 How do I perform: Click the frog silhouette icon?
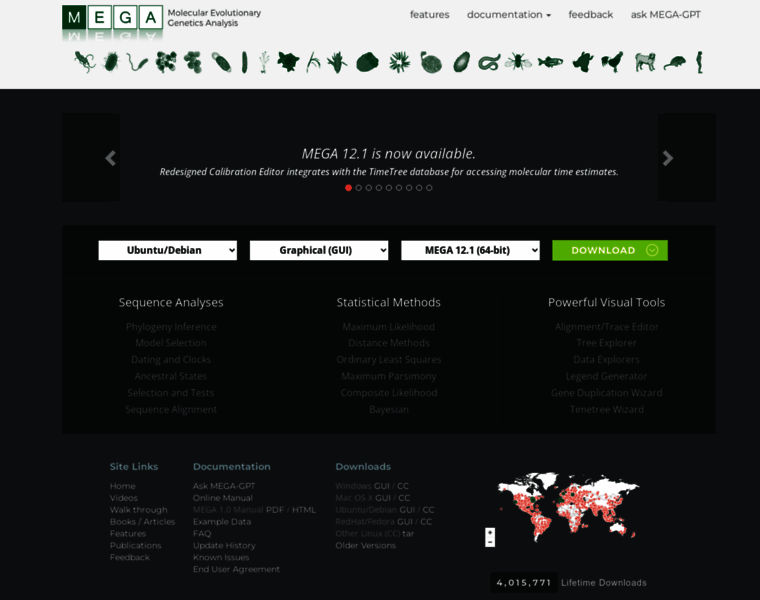[583, 62]
